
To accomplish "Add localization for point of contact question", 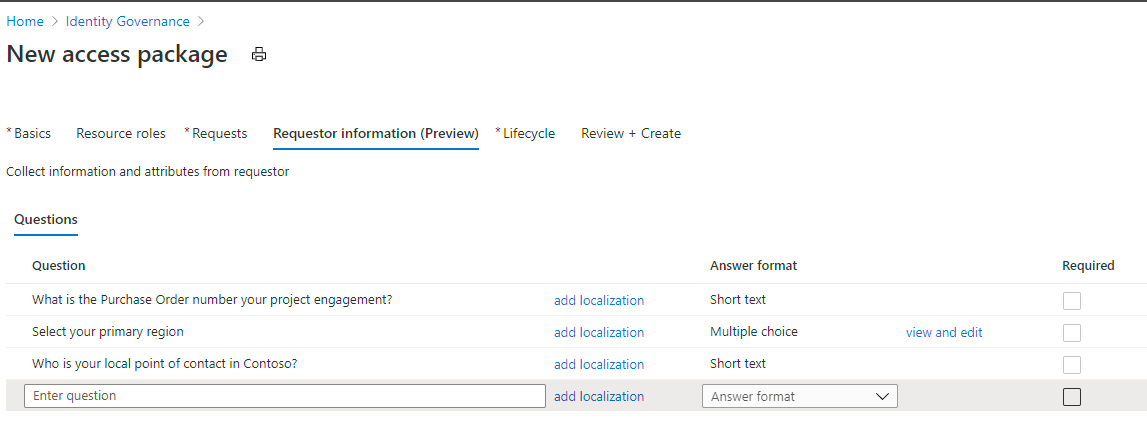I will point(599,364).
